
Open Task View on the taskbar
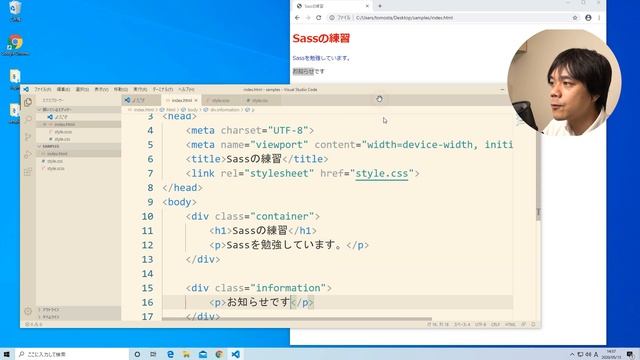[153, 354]
